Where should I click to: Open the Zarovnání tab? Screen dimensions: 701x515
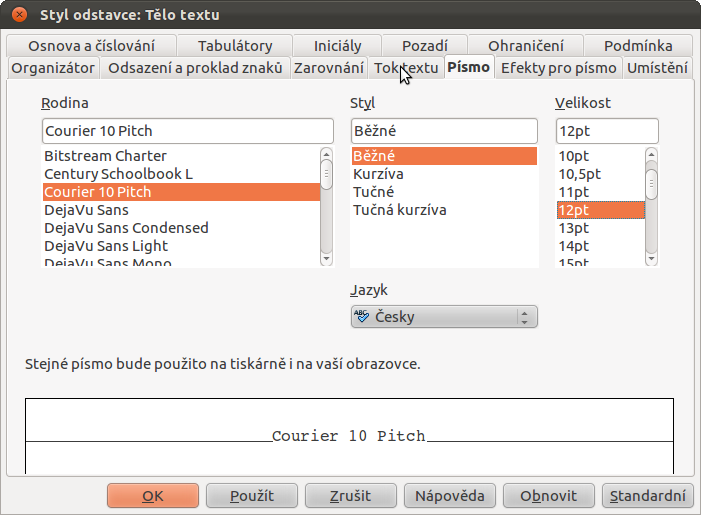329,68
